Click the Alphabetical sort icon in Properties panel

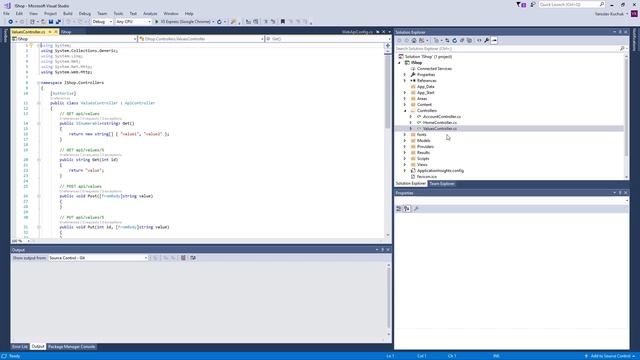click(407, 209)
